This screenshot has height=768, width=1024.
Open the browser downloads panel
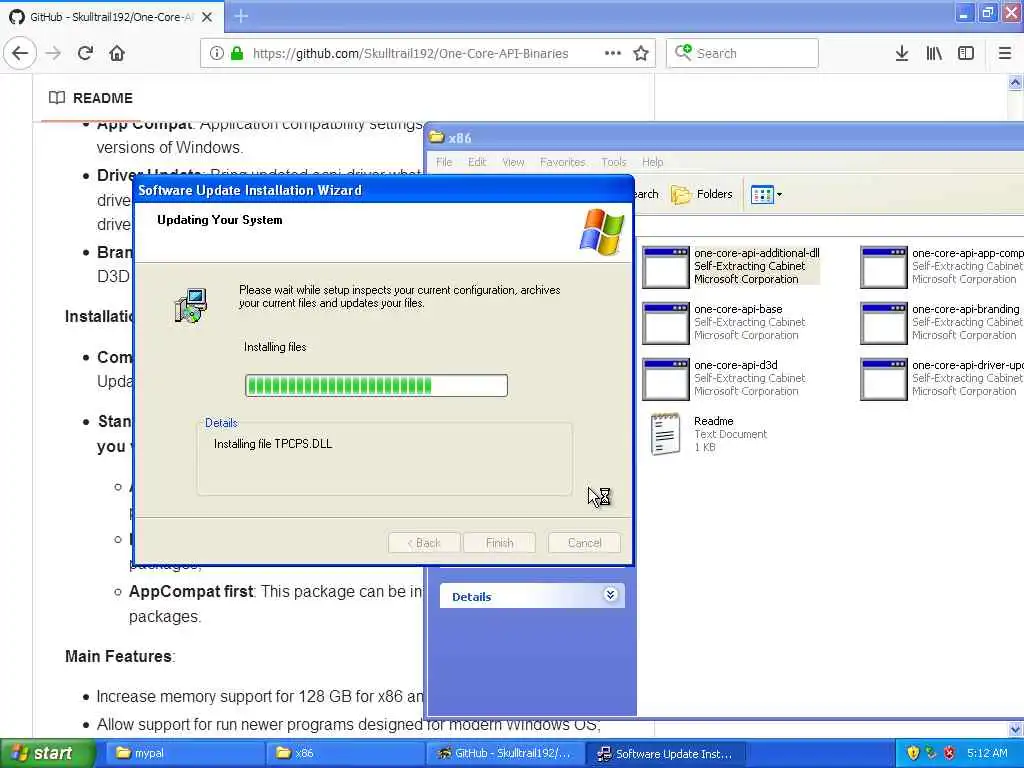tap(902, 53)
